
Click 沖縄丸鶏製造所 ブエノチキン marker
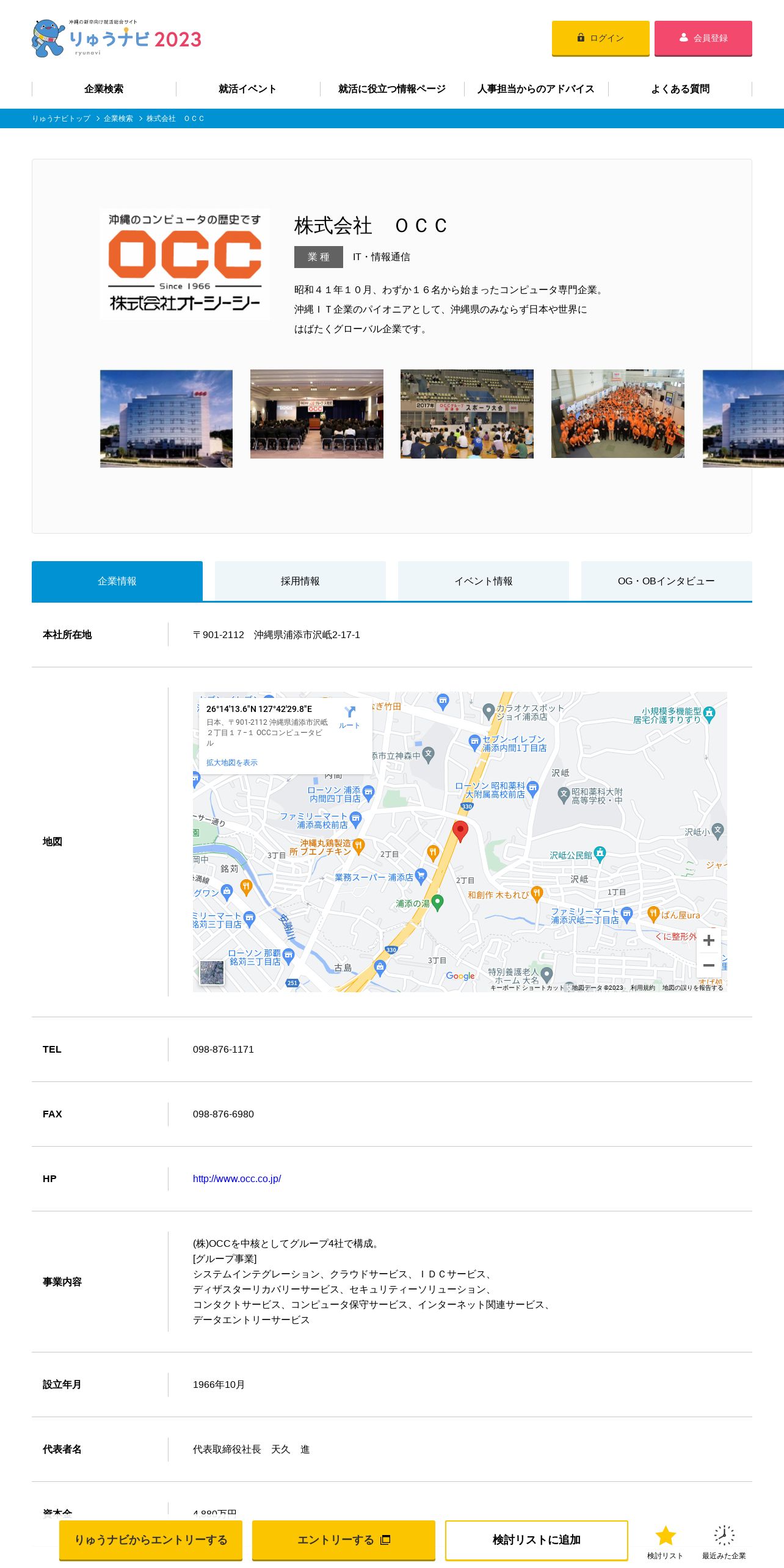tap(359, 846)
